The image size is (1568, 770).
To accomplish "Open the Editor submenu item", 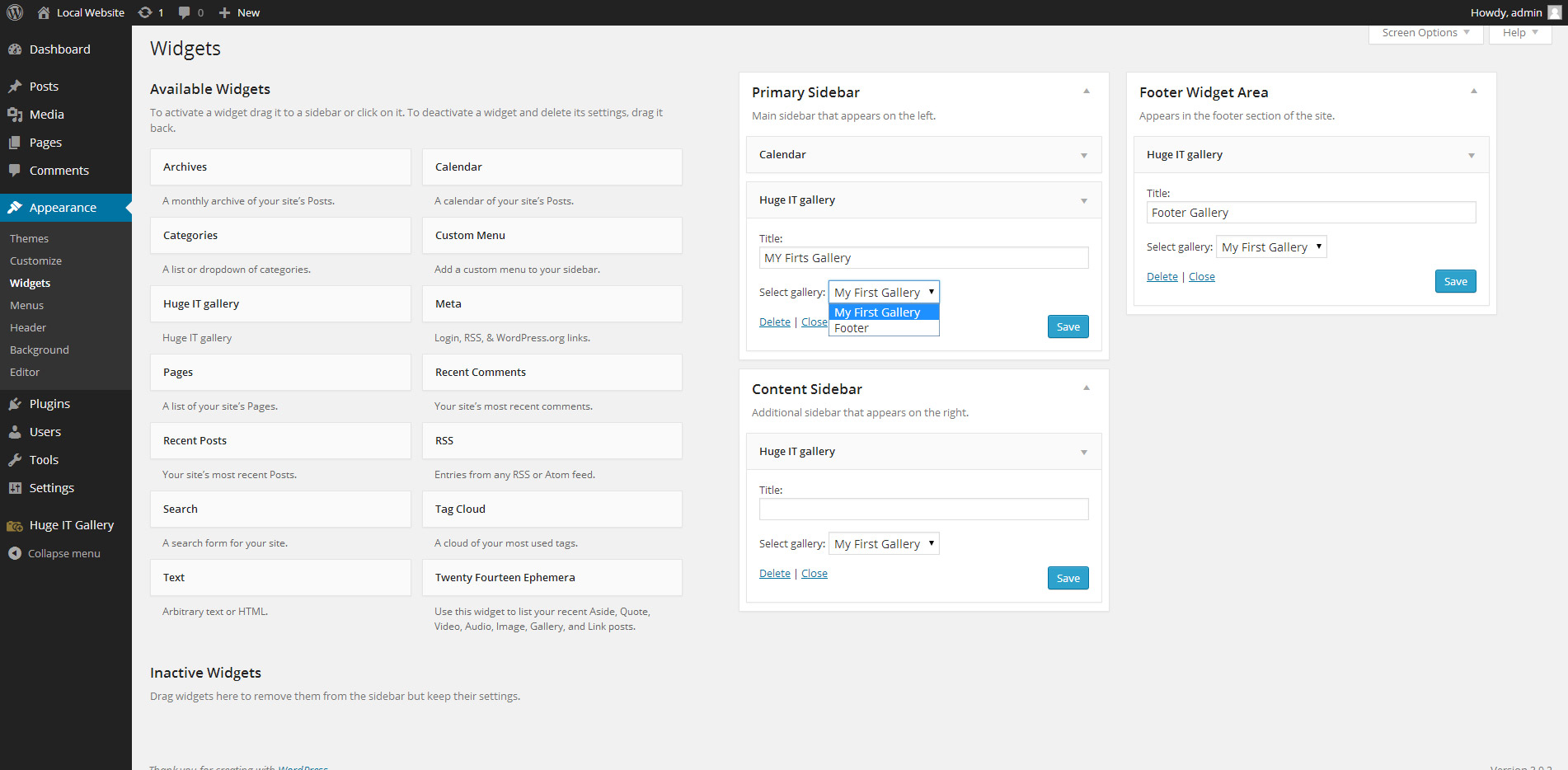I will pyautogui.click(x=25, y=372).
